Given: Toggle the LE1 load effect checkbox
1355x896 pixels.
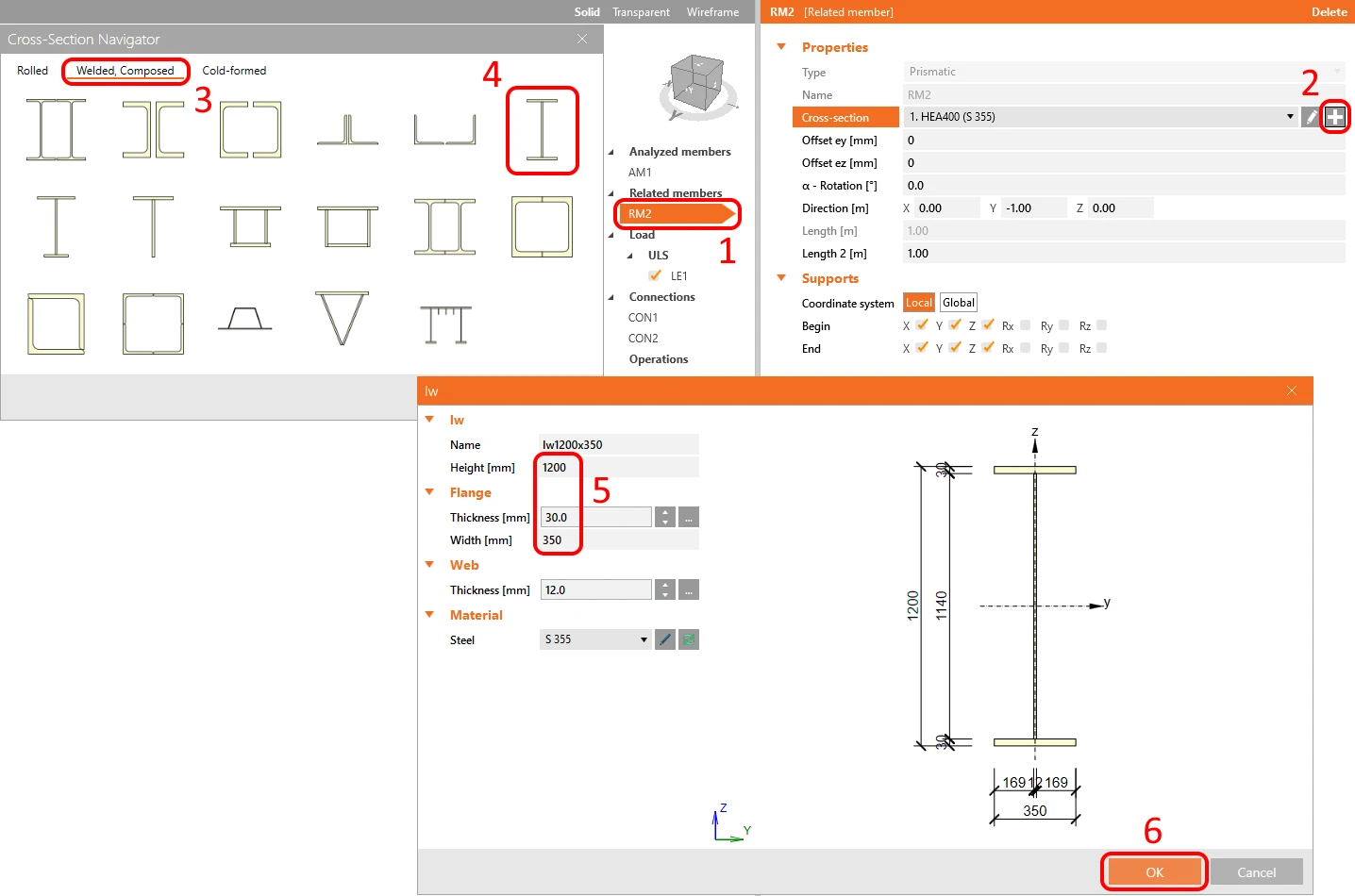Looking at the screenshot, I should [655, 275].
